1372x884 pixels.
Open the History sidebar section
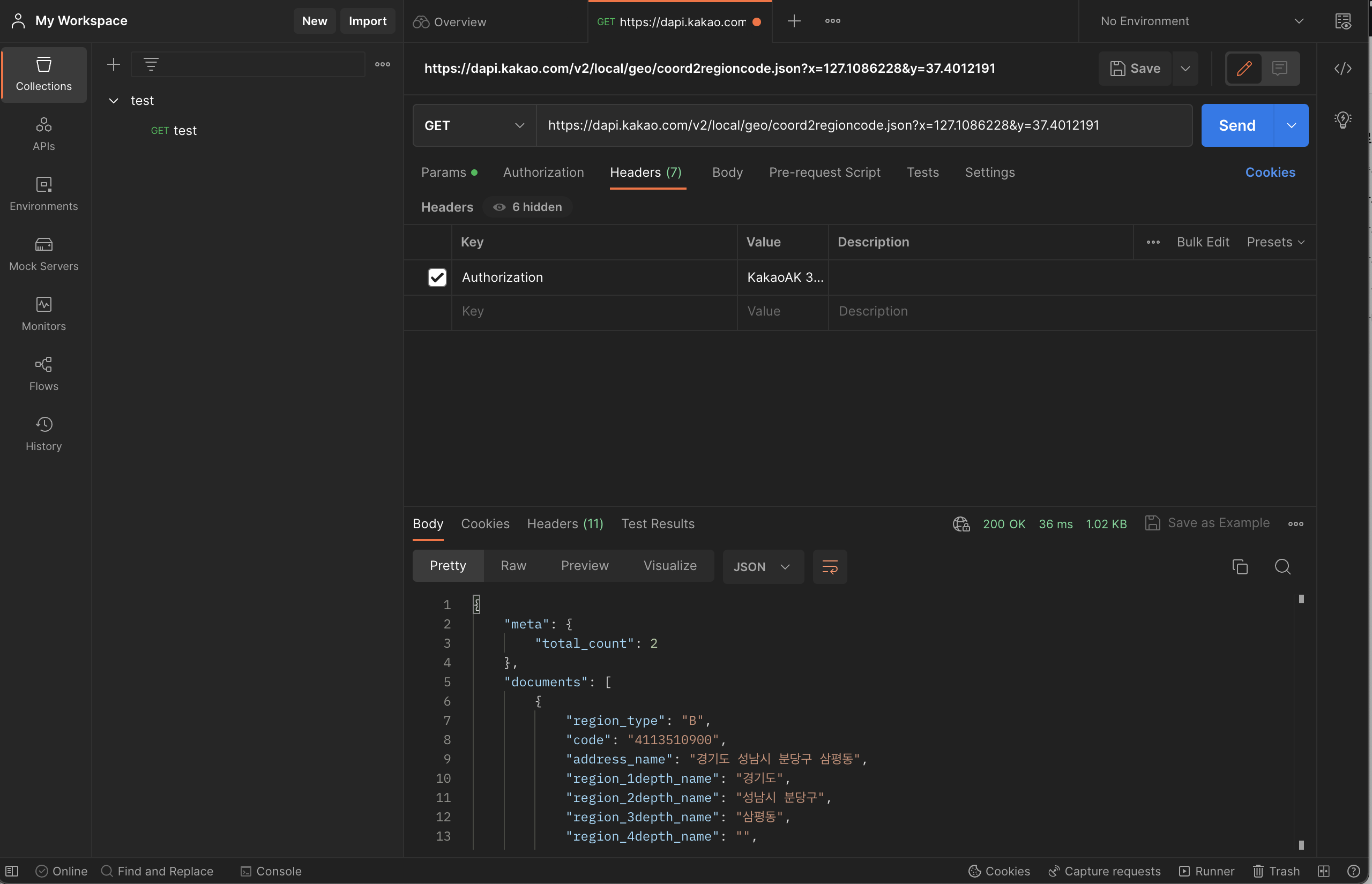tap(43, 434)
